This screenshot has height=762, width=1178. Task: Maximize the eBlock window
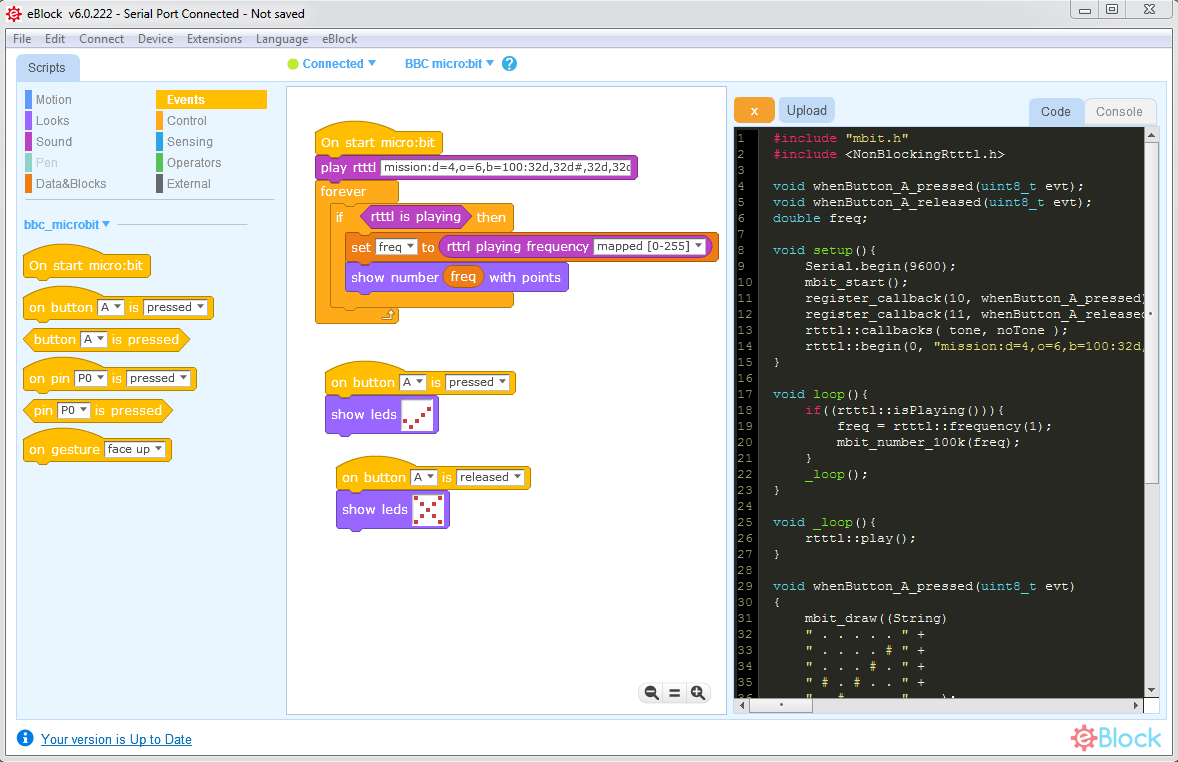click(1112, 10)
